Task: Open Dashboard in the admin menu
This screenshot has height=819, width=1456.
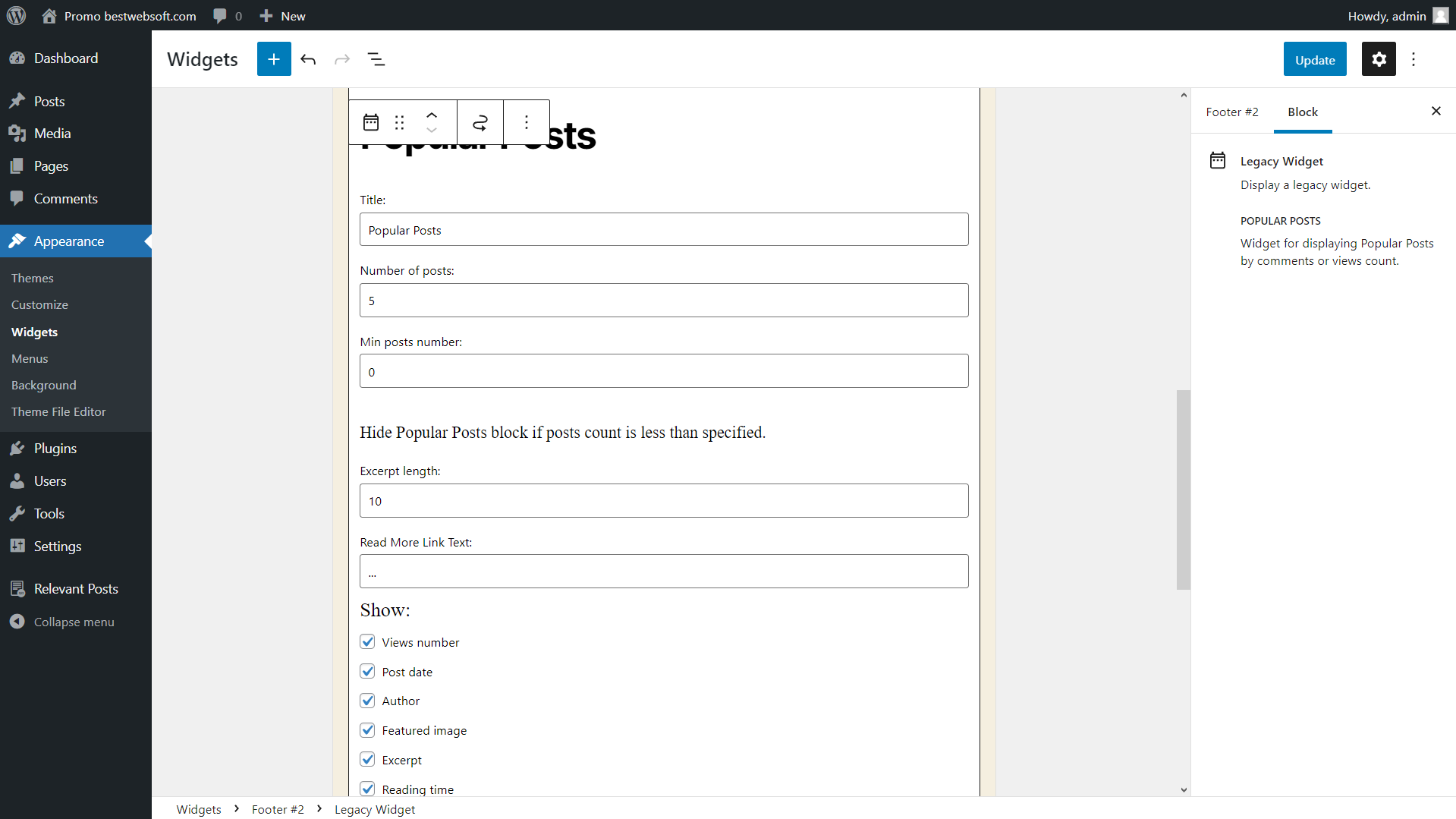Action: [76, 58]
